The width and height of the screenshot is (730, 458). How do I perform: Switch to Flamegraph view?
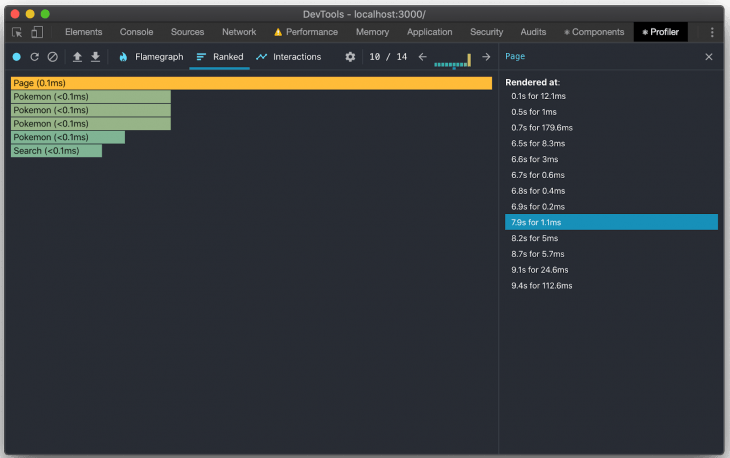151,57
